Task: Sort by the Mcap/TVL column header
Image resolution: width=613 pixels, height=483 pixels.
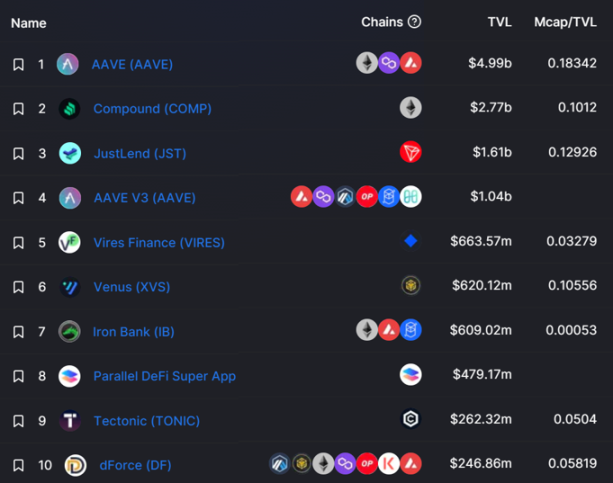Action: pos(565,22)
